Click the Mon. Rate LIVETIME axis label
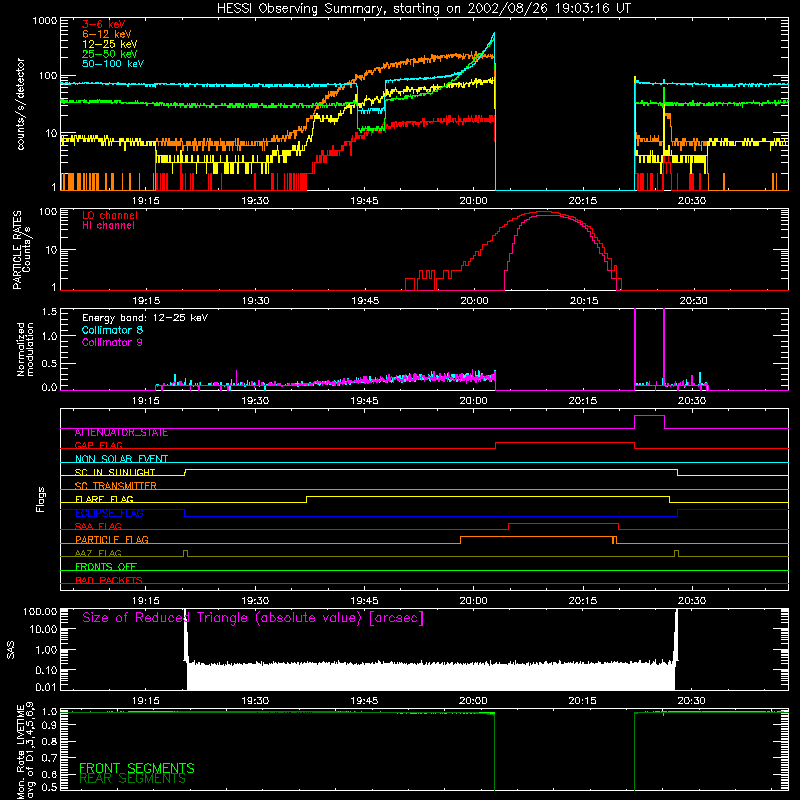Image resolution: width=800 pixels, height=800 pixels. click(25, 750)
